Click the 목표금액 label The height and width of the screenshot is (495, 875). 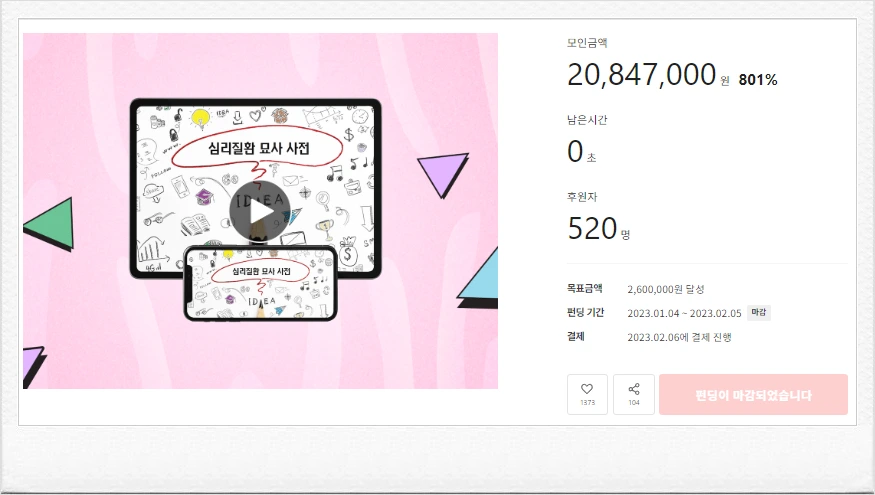click(x=584, y=289)
